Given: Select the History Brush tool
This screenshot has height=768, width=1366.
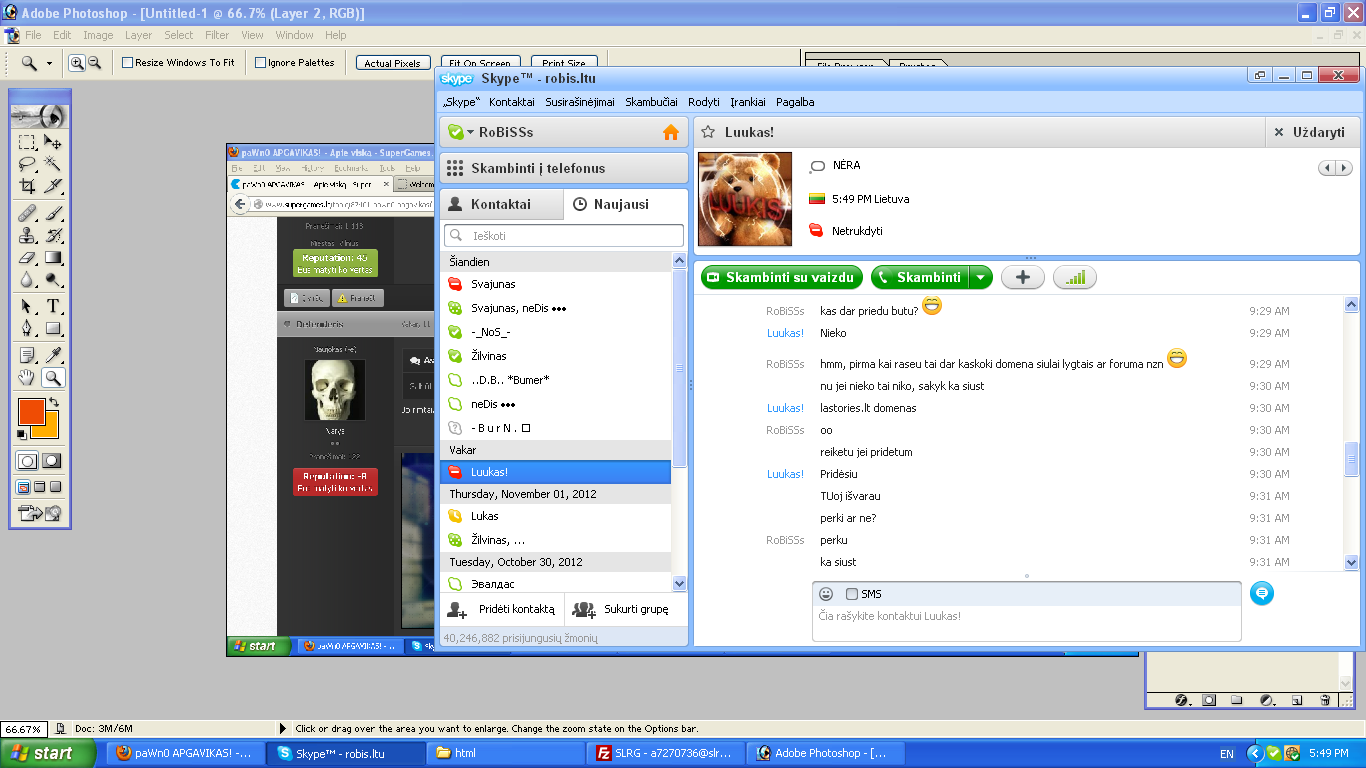Looking at the screenshot, I should pos(53,235).
